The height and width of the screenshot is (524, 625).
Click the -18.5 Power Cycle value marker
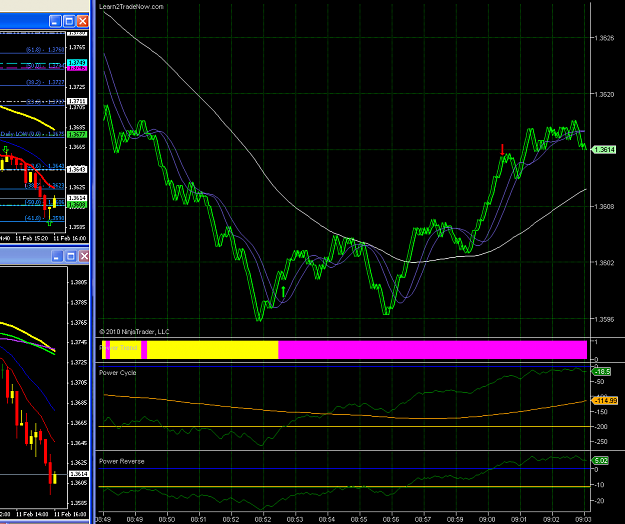click(602, 372)
